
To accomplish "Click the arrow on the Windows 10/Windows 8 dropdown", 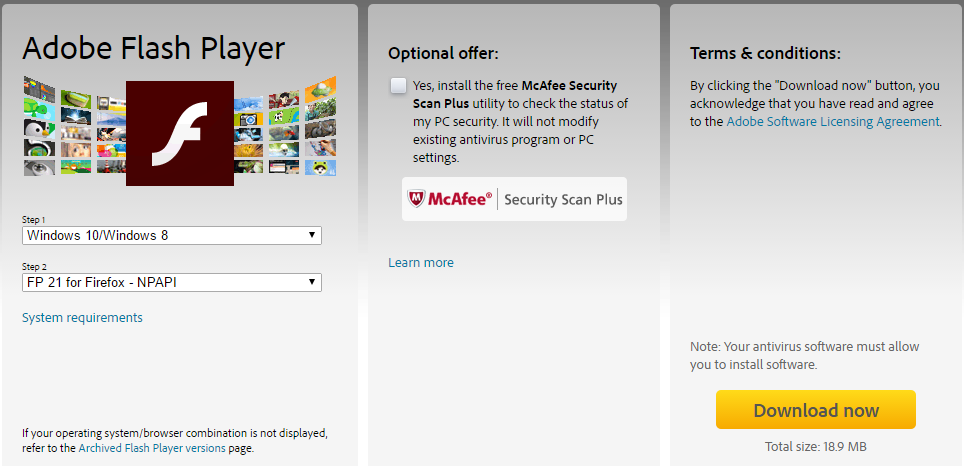I will 312,236.
